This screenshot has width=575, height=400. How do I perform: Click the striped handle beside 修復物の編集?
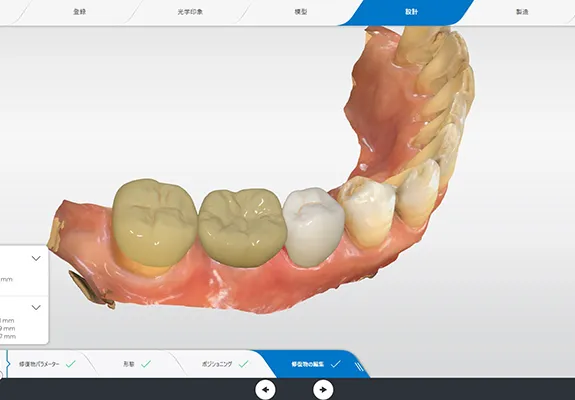(359, 366)
